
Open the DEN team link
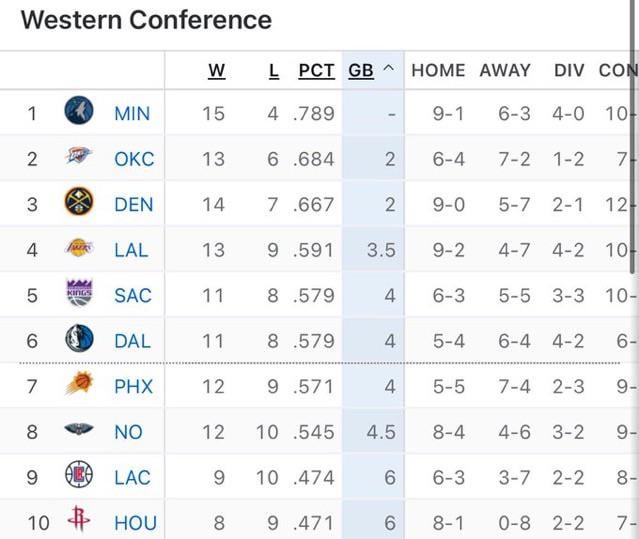(x=134, y=204)
